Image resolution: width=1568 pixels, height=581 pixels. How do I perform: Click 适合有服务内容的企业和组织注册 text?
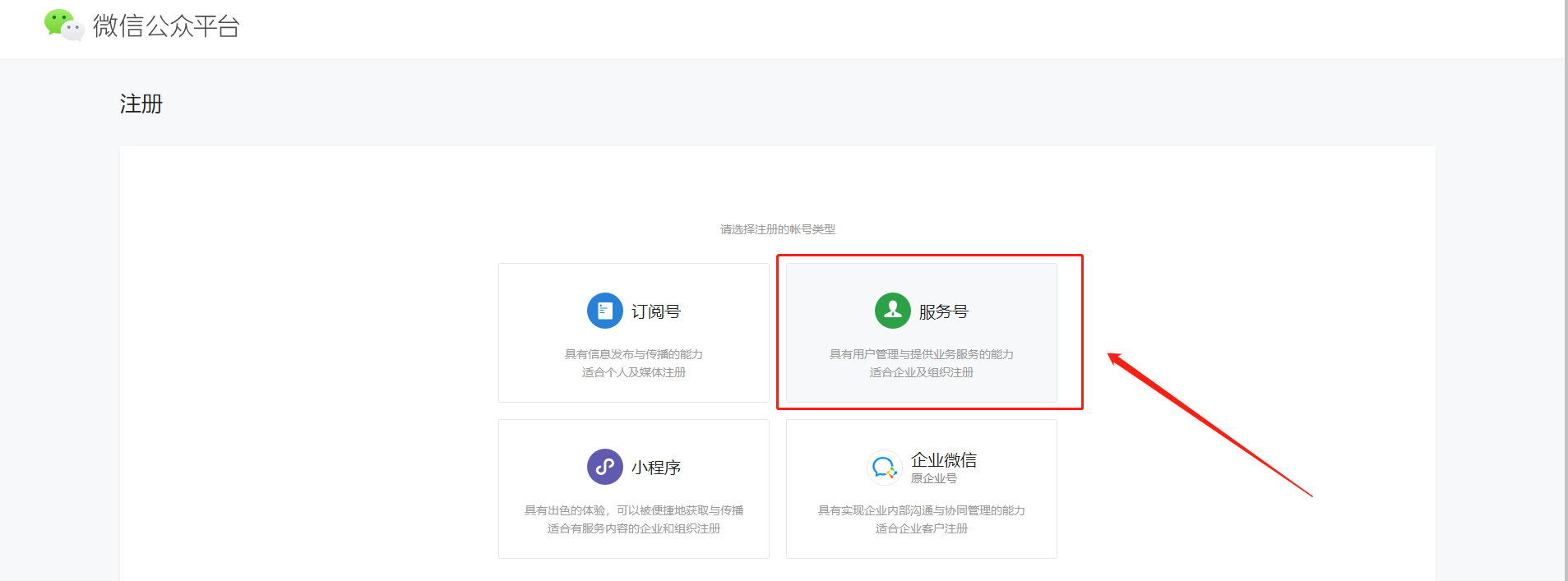click(634, 528)
